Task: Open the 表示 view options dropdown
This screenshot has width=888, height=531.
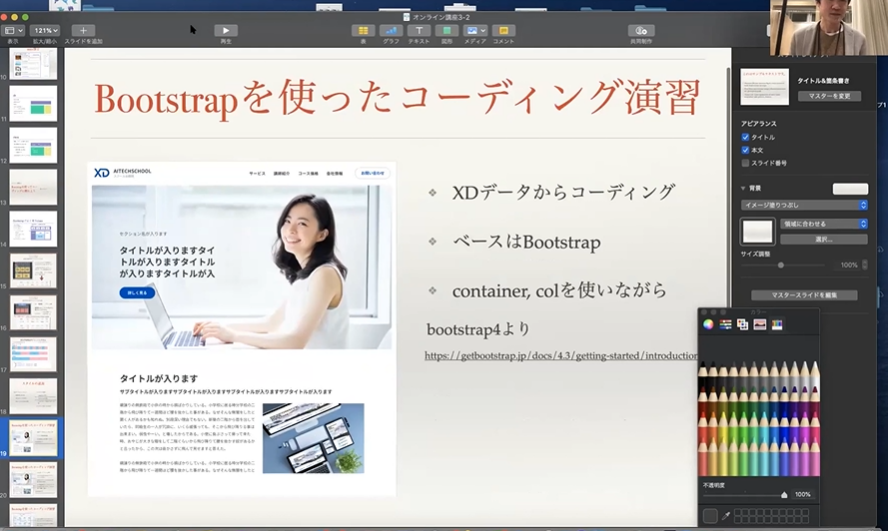Action: point(13,31)
